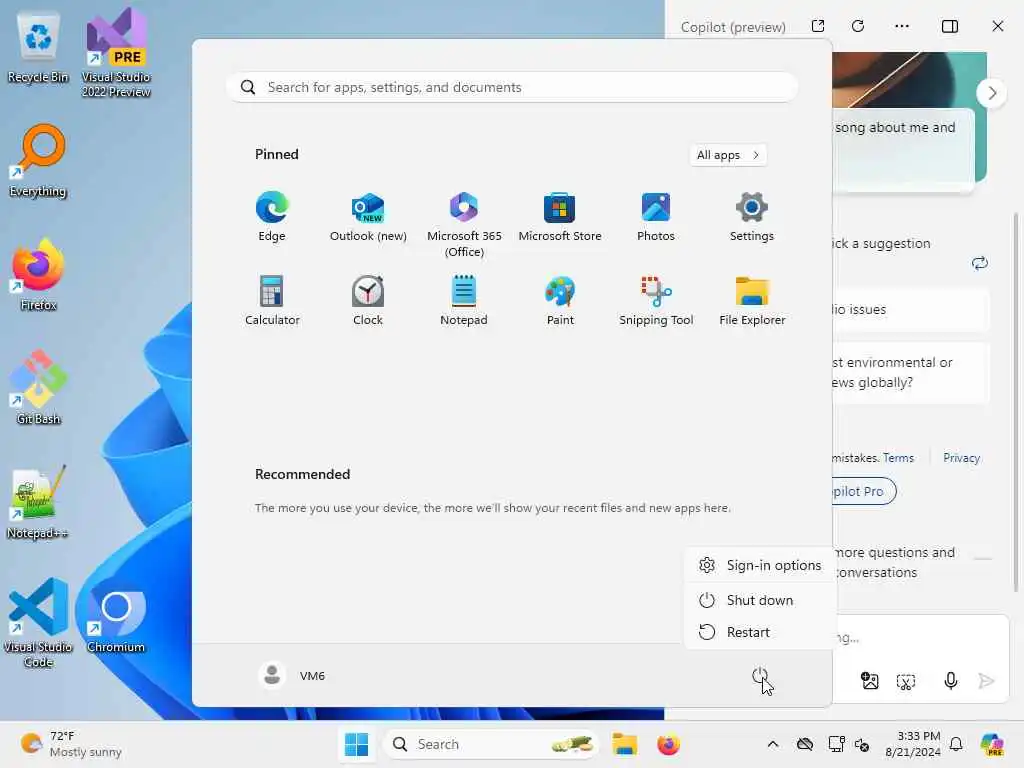Select Chromium desktop shortcut
Screen dimensions: 1024x768
click(x=116, y=617)
